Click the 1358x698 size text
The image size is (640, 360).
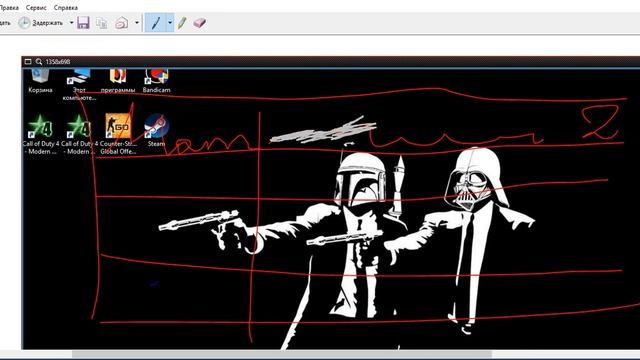[58, 62]
